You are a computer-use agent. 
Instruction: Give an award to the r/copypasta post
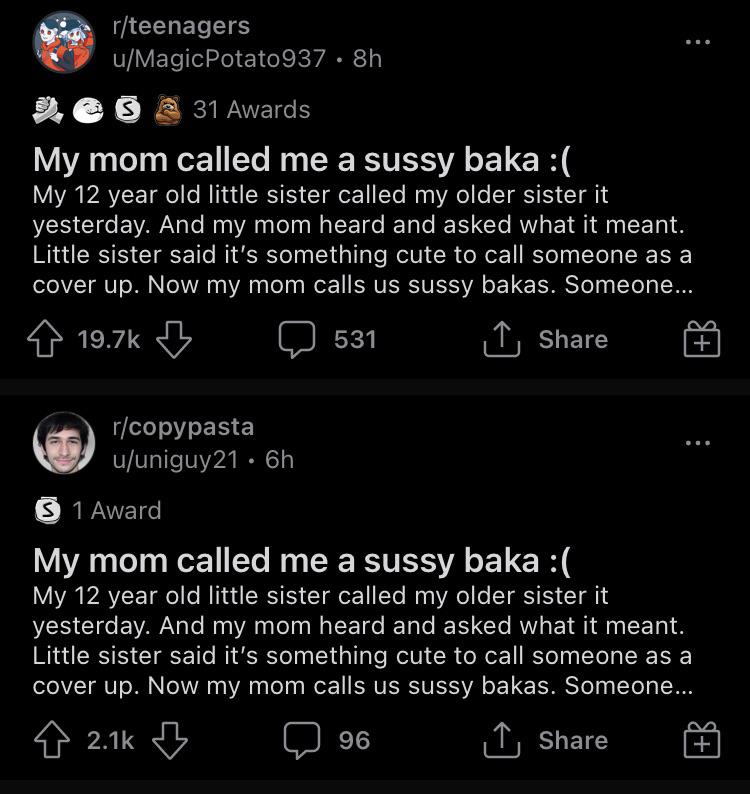[x=701, y=741]
